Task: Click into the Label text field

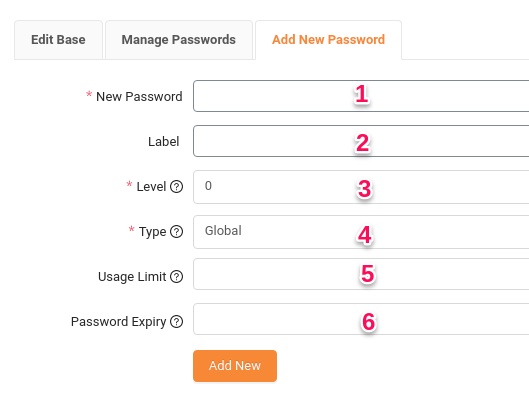Action: [x=361, y=141]
